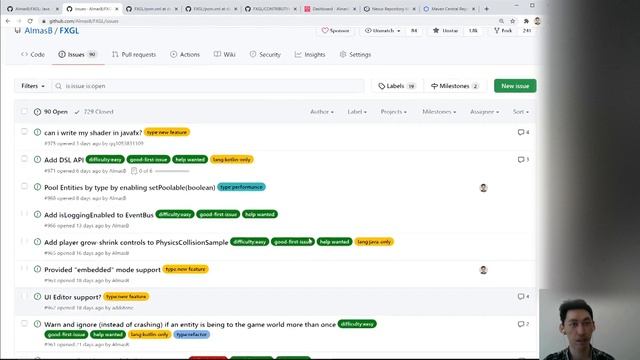Select checkbox for 'Pool Entities by type' issue

24,186
